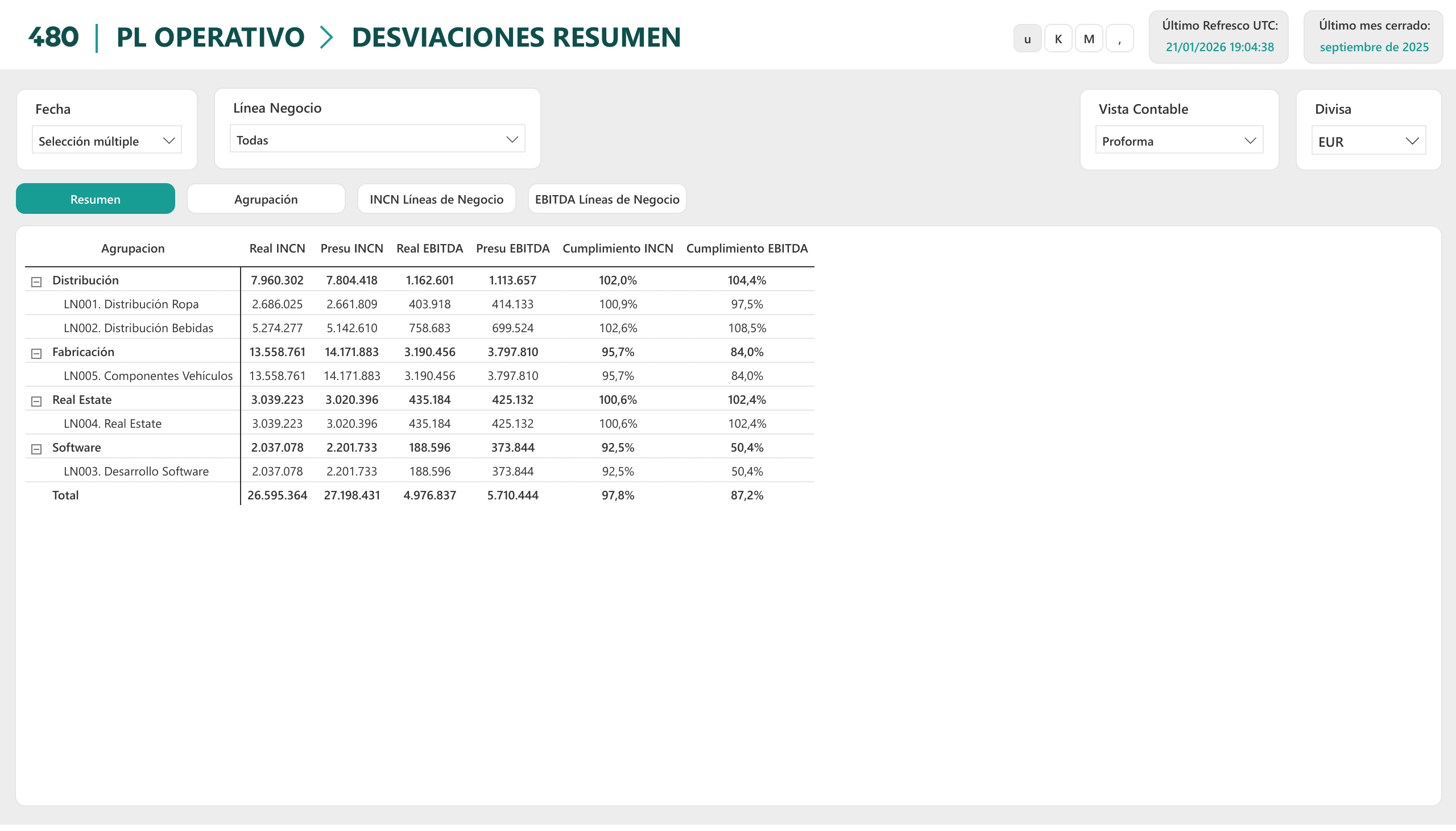
Task: Click the DESVIACIONES RESUMEN title
Action: [516, 37]
